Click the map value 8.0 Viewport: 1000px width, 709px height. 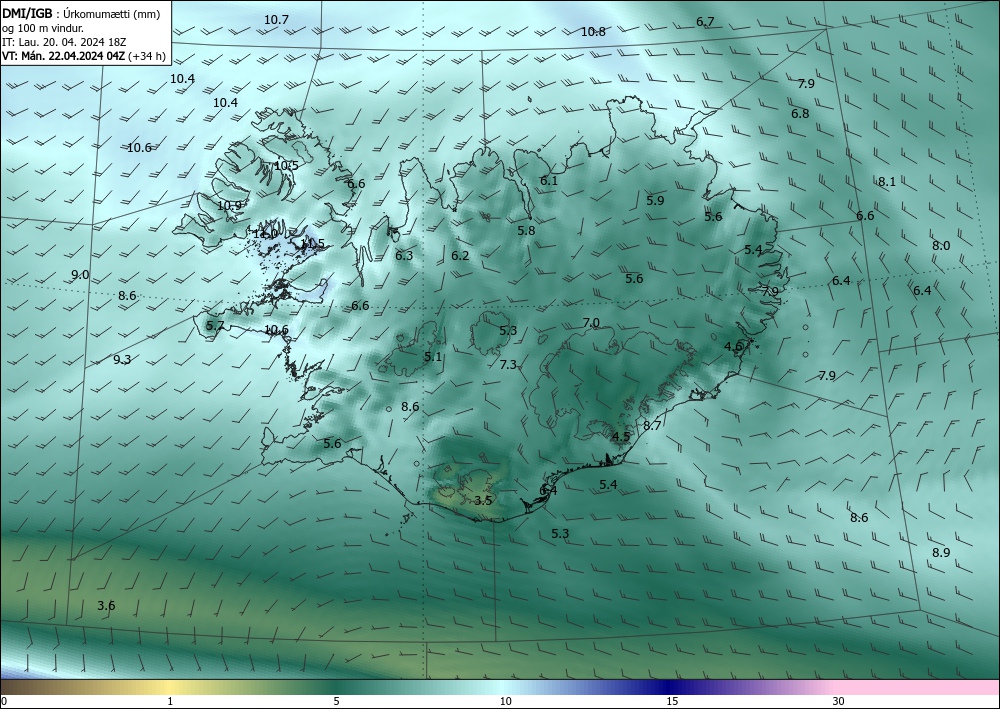click(x=941, y=246)
